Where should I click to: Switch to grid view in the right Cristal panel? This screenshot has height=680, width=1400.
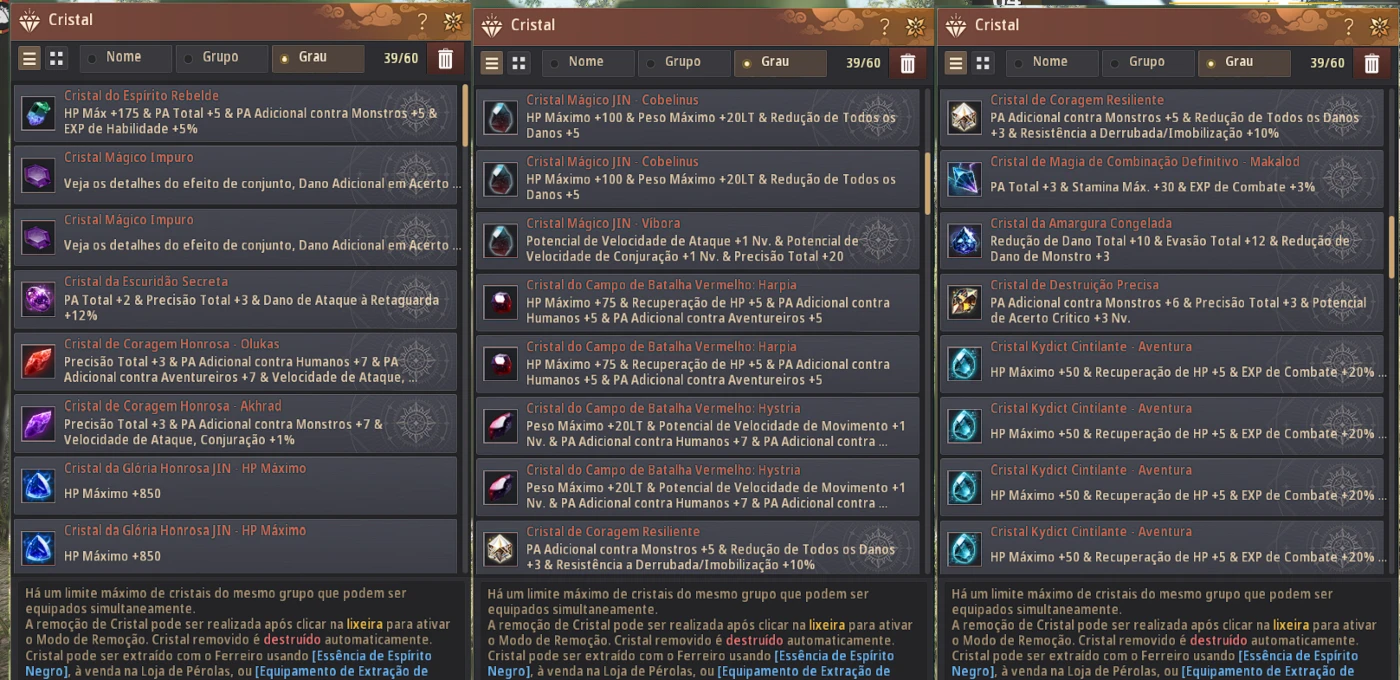click(x=983, y=63)
